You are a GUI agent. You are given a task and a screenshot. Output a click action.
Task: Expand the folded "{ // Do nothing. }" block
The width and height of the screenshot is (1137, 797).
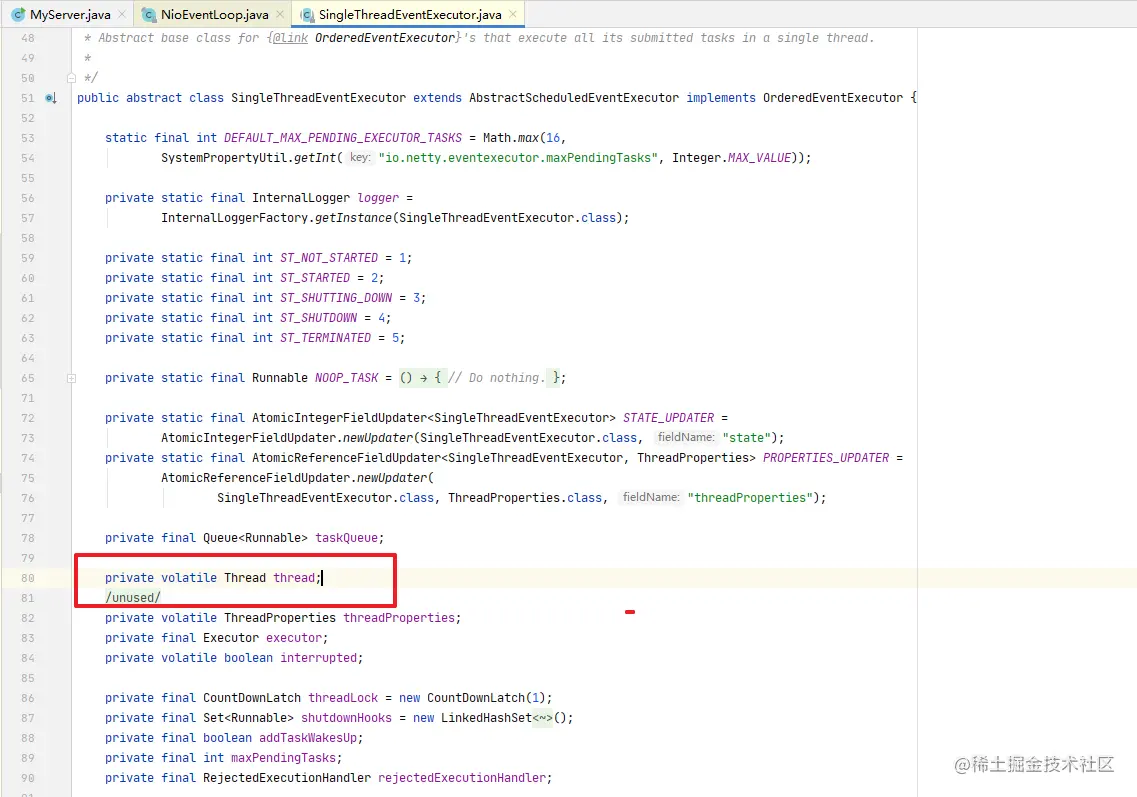(497, 378)
